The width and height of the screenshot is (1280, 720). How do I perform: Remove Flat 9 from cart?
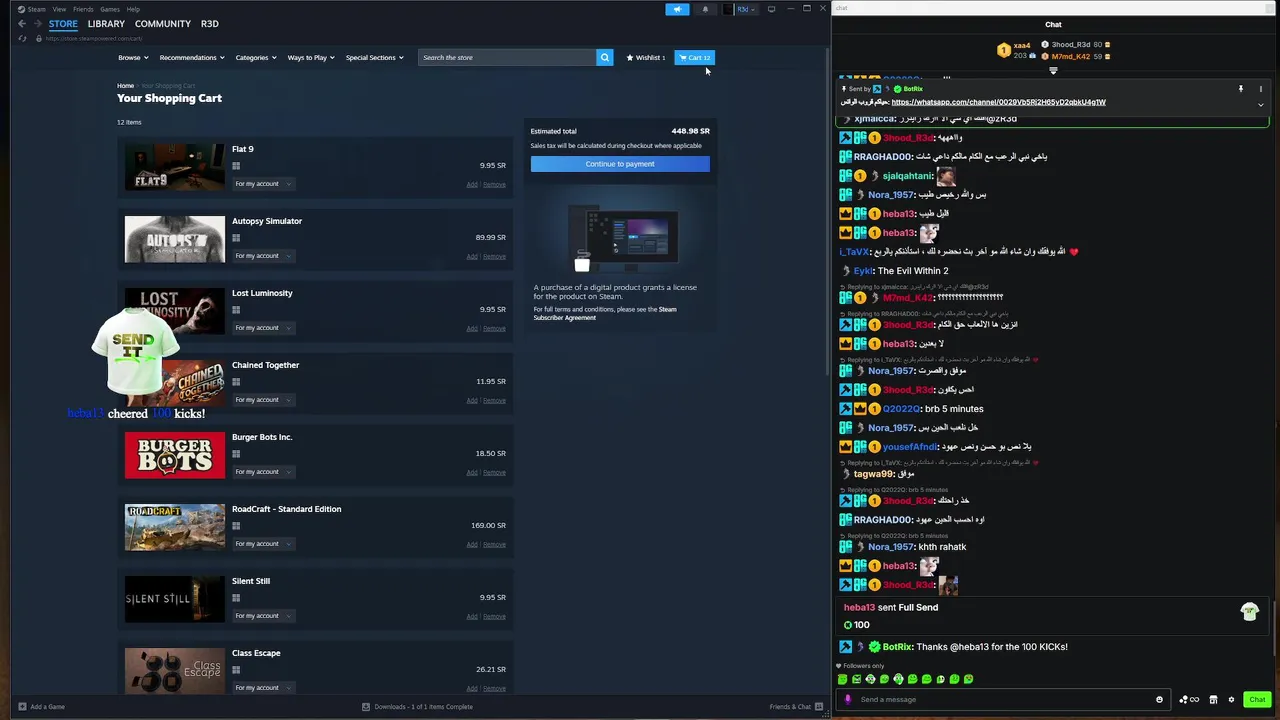[x=494, y=184]
